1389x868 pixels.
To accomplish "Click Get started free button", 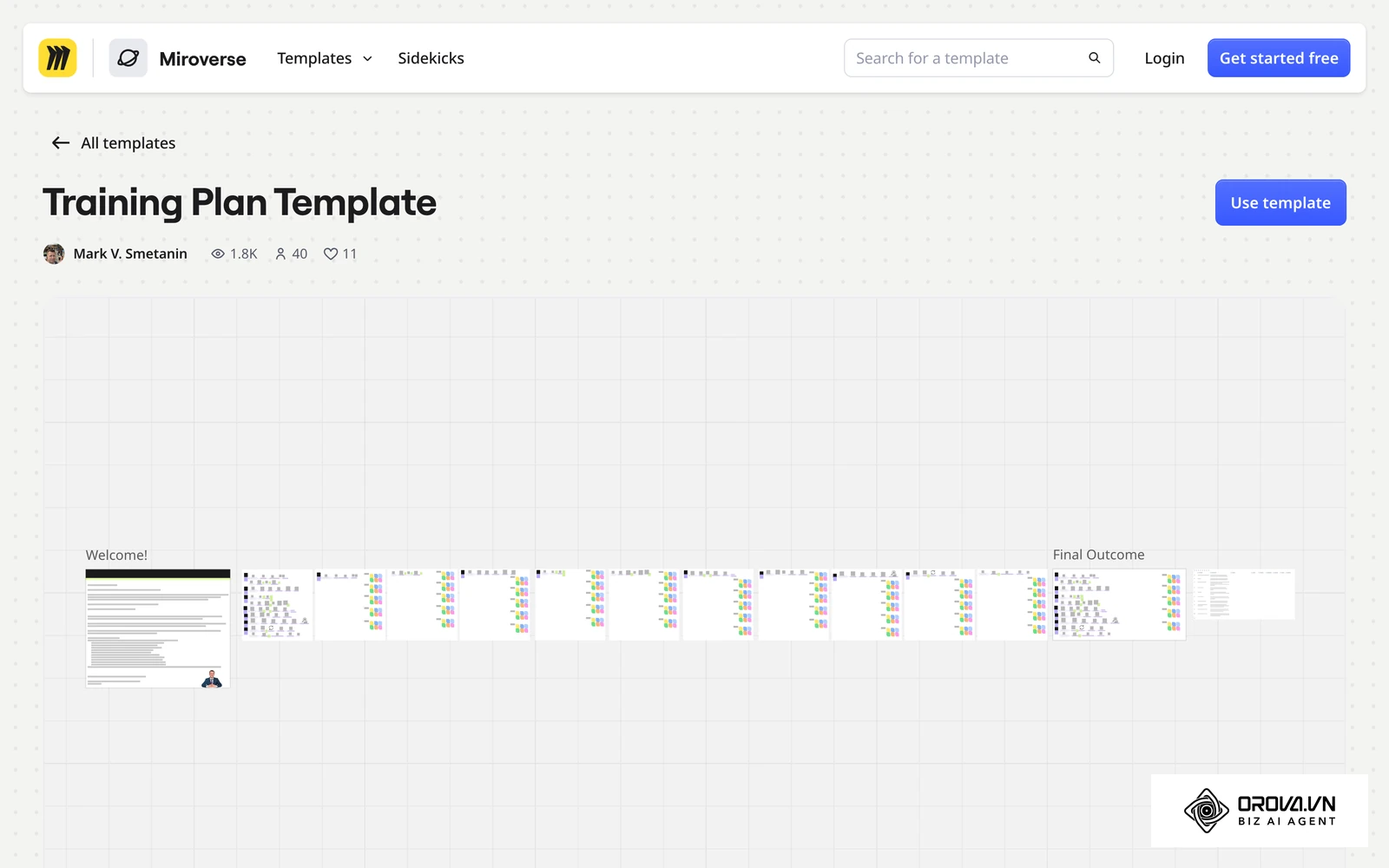I will coord(1279,58).
